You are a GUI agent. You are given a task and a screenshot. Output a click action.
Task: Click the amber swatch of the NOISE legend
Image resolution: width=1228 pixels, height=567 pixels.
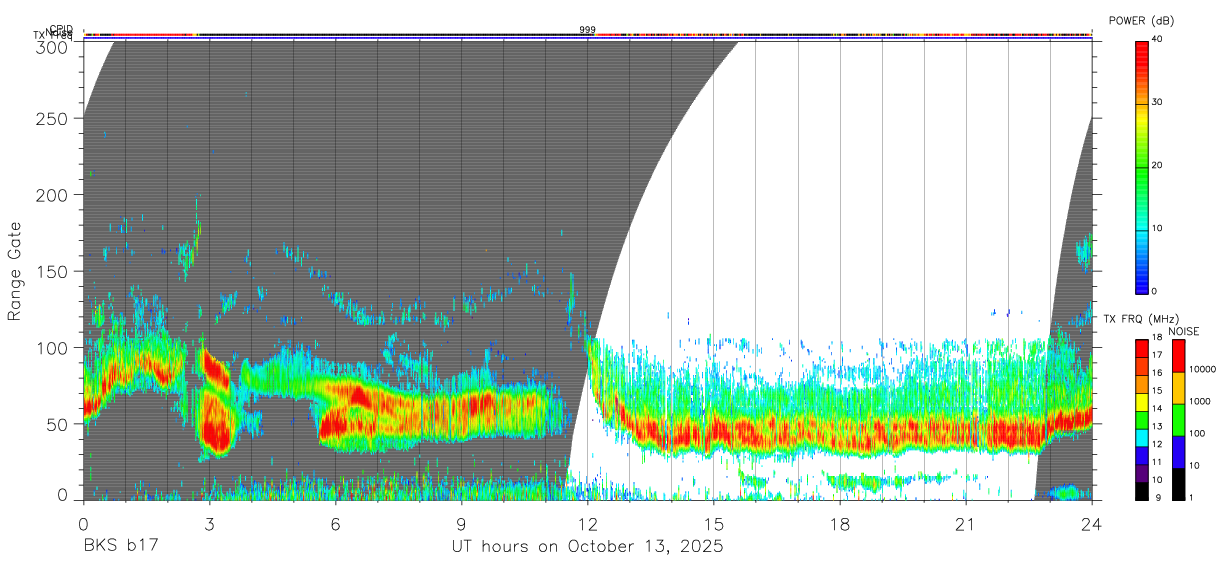[1178, 388]
